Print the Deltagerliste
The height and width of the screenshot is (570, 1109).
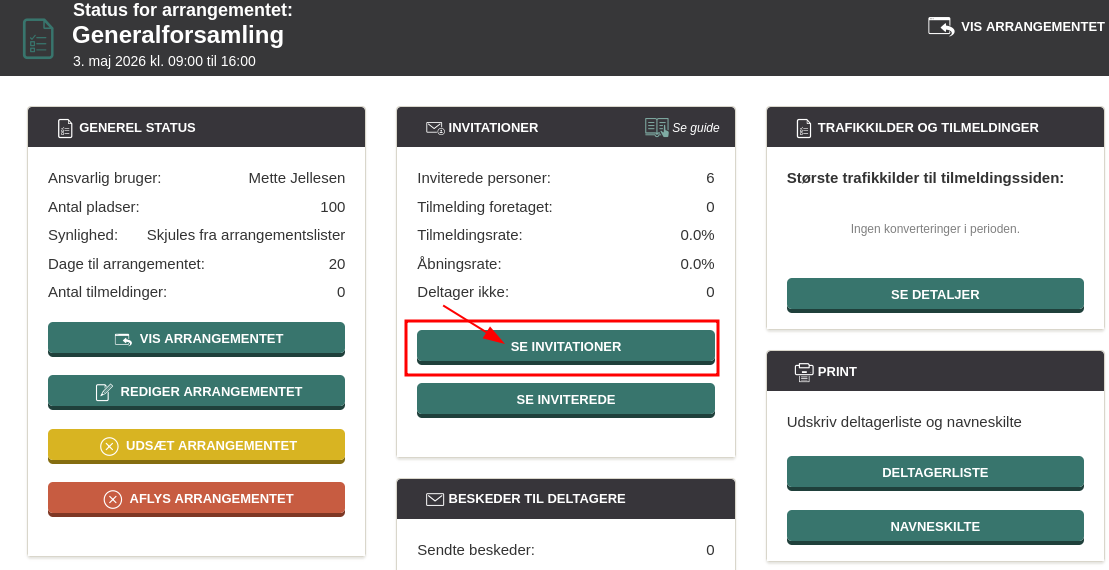point(935,472)
